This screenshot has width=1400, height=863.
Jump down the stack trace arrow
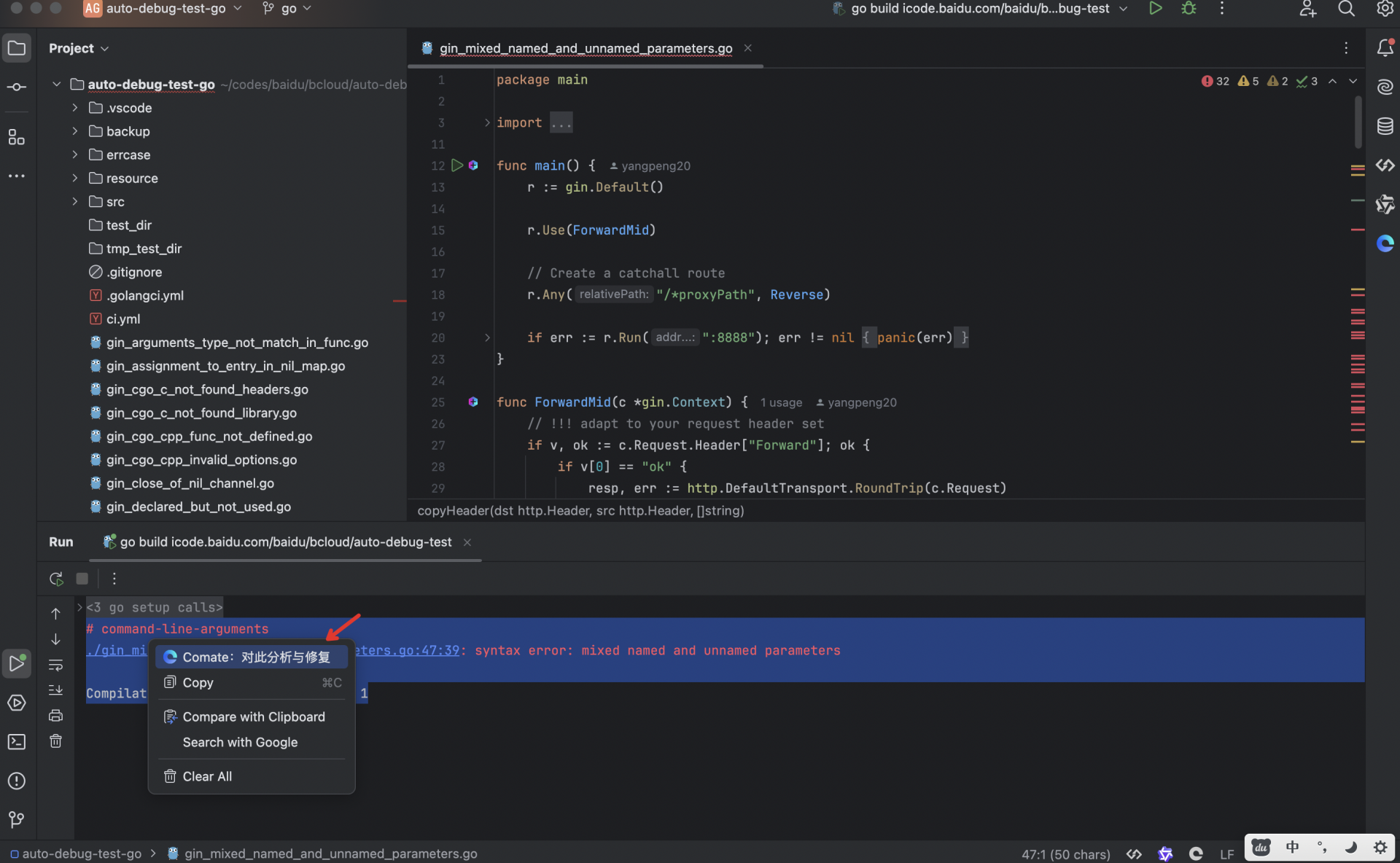pyautogui.click(x=55, y=639)
